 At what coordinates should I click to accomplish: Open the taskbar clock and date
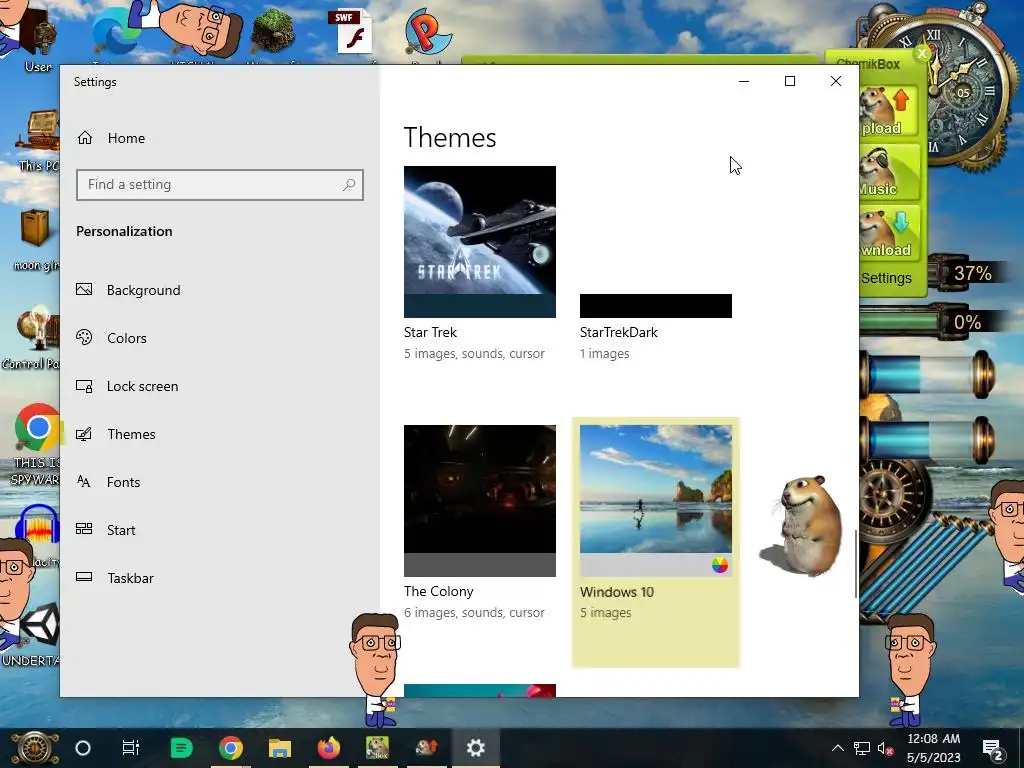pyautogui.click(x=933, y=748)
